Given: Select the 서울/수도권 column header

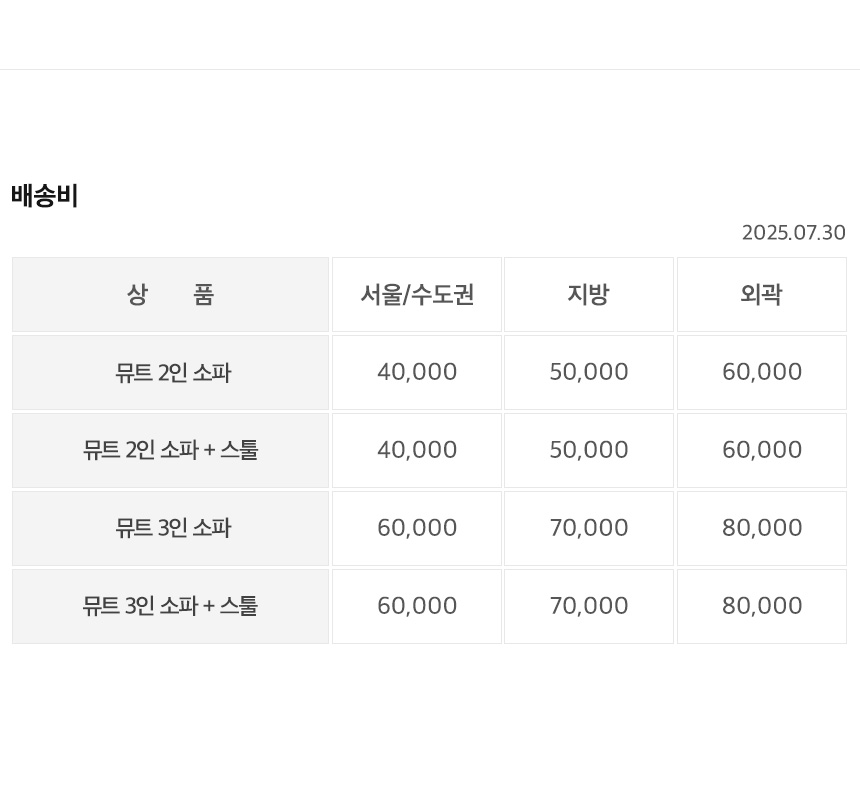Looking at the screenshot, I should coord(417,295).
